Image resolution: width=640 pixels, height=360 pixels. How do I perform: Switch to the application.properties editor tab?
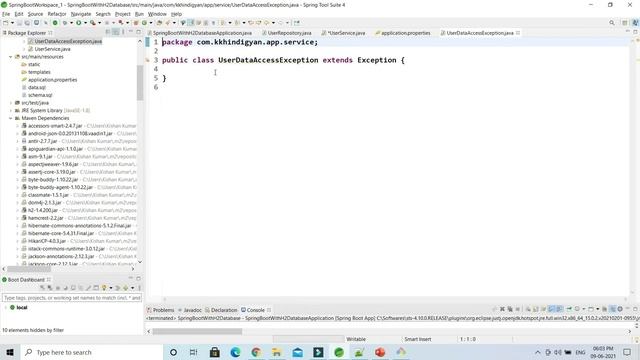pos(405,33)
